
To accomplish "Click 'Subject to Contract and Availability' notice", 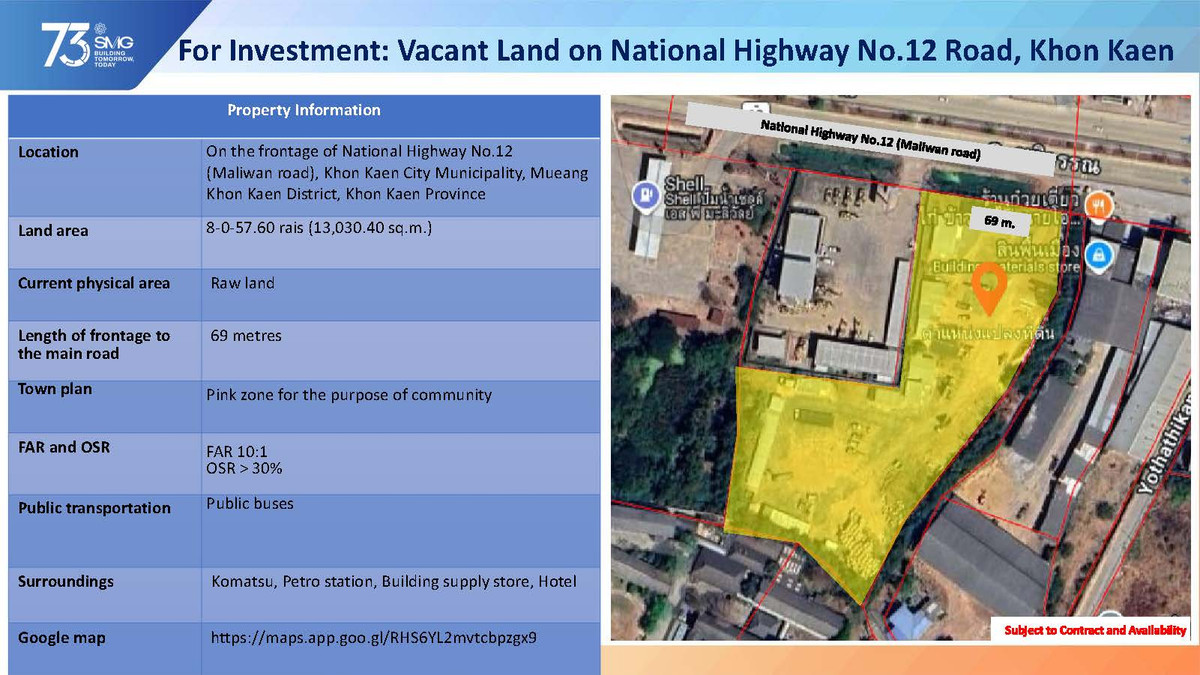I will [x=1095, y=630].
